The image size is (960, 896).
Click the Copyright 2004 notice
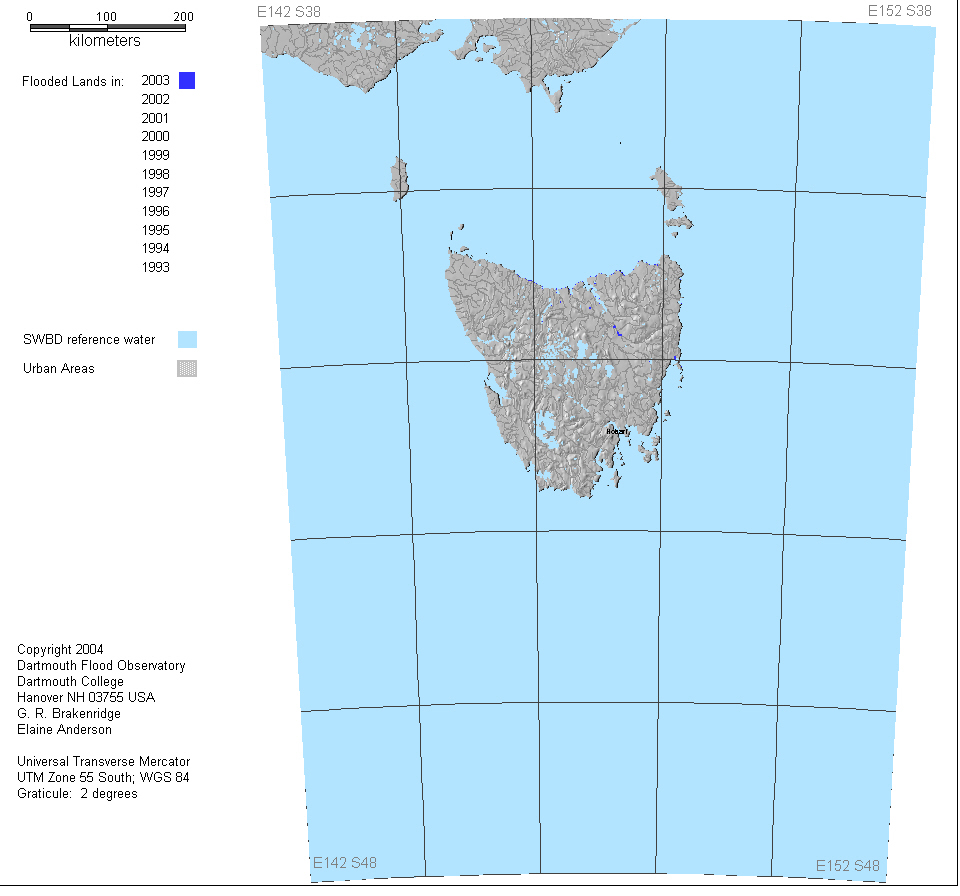[60, 650]
